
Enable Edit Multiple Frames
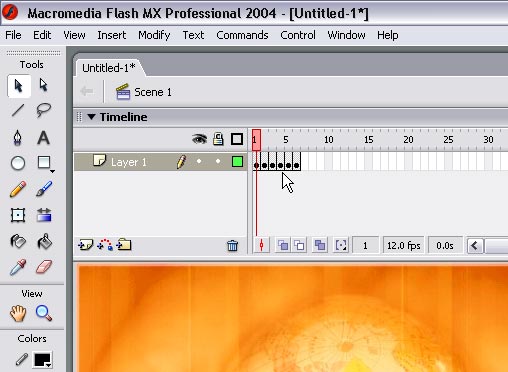(320, 246)
